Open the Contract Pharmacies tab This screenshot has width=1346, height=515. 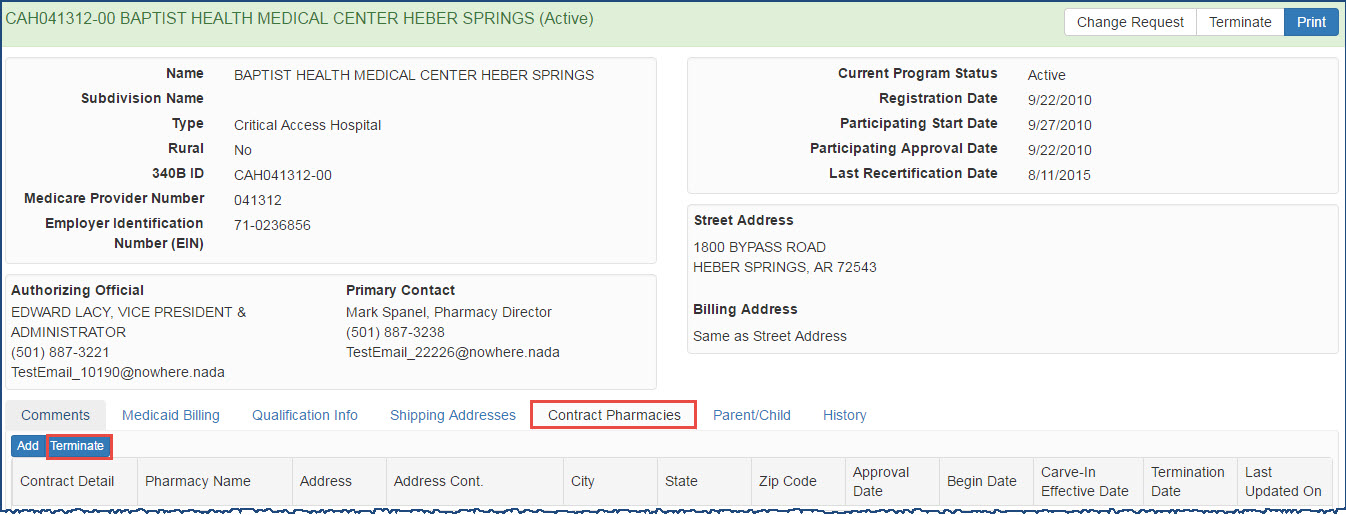pos(614,415)
